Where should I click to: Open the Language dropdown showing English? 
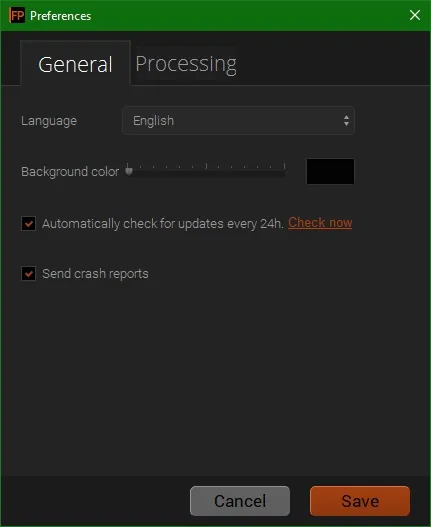pyautogui.click(x=238, y=120)
